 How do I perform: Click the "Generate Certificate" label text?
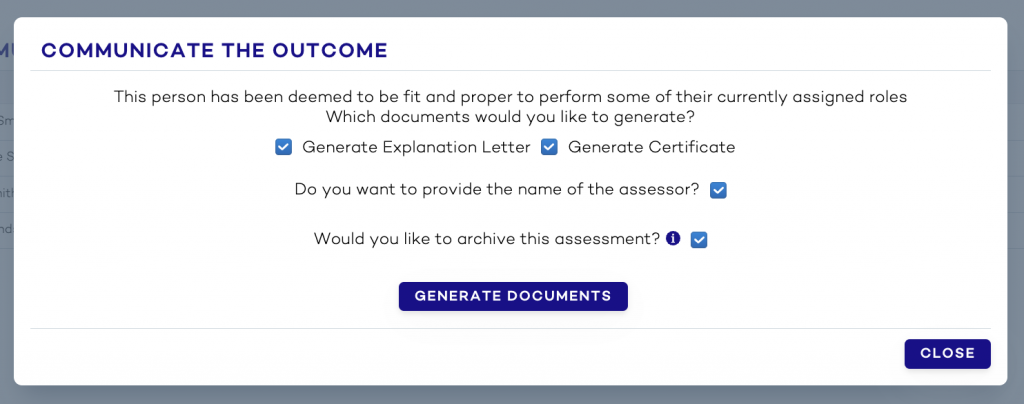pyautogui.click(x=652, y=148)
